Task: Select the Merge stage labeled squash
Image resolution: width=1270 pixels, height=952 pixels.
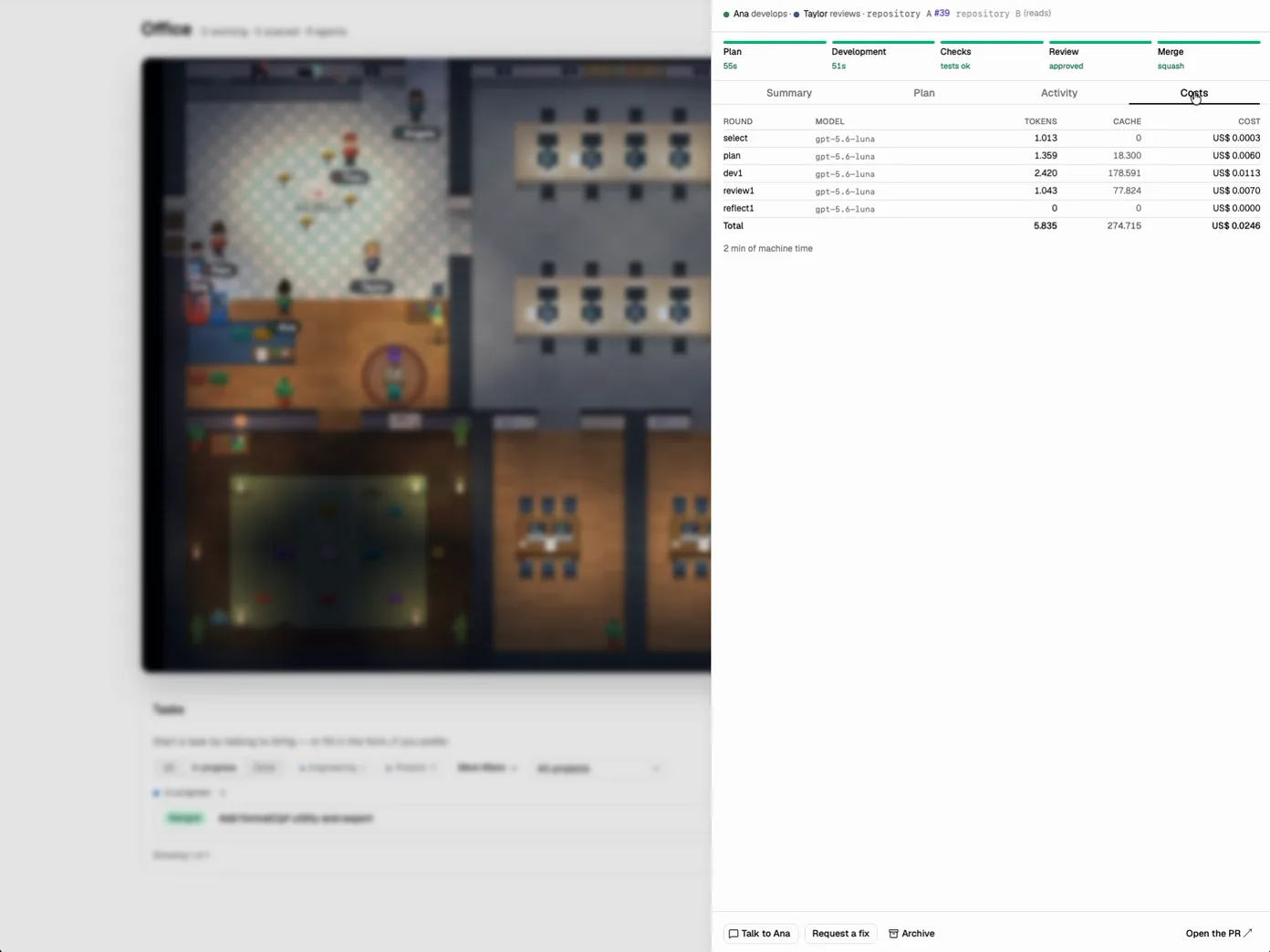Action: pos(1209,56)
